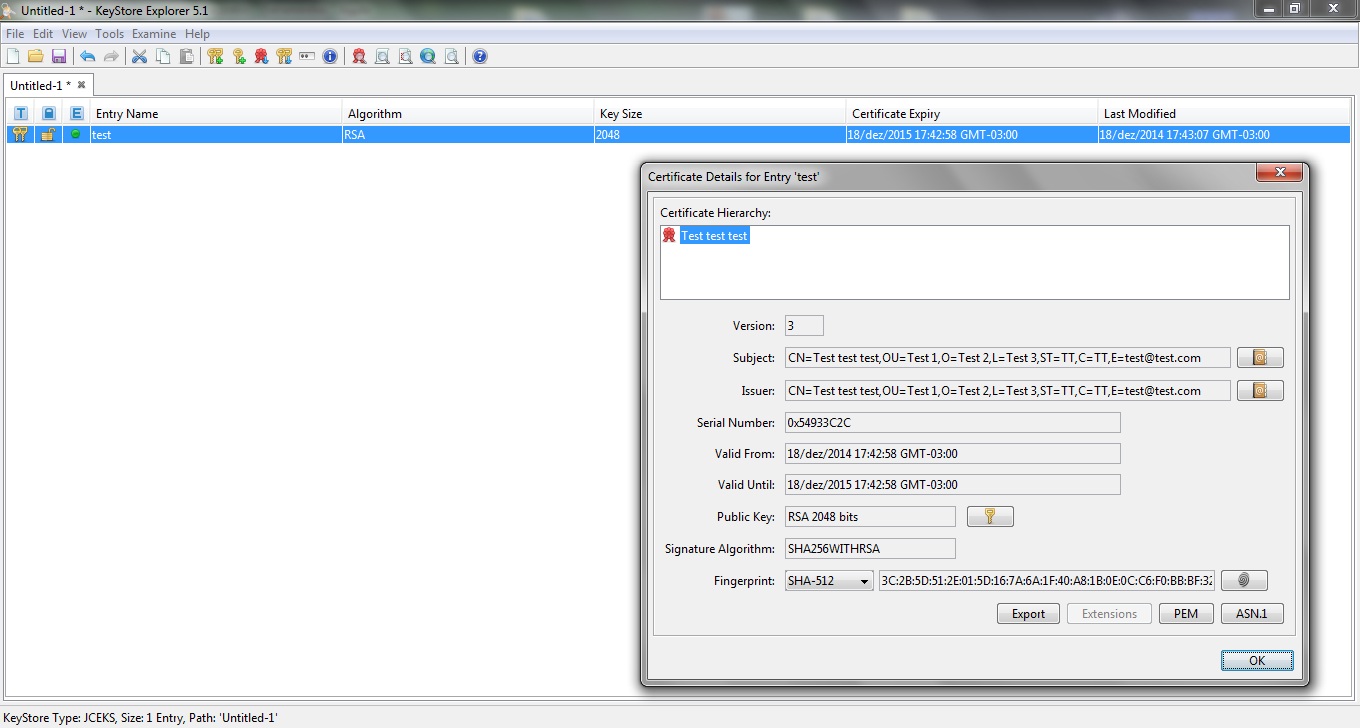This screenshot has width=1360, height=728.
Task: Open the View menu
Action: [x=74, y=34]
